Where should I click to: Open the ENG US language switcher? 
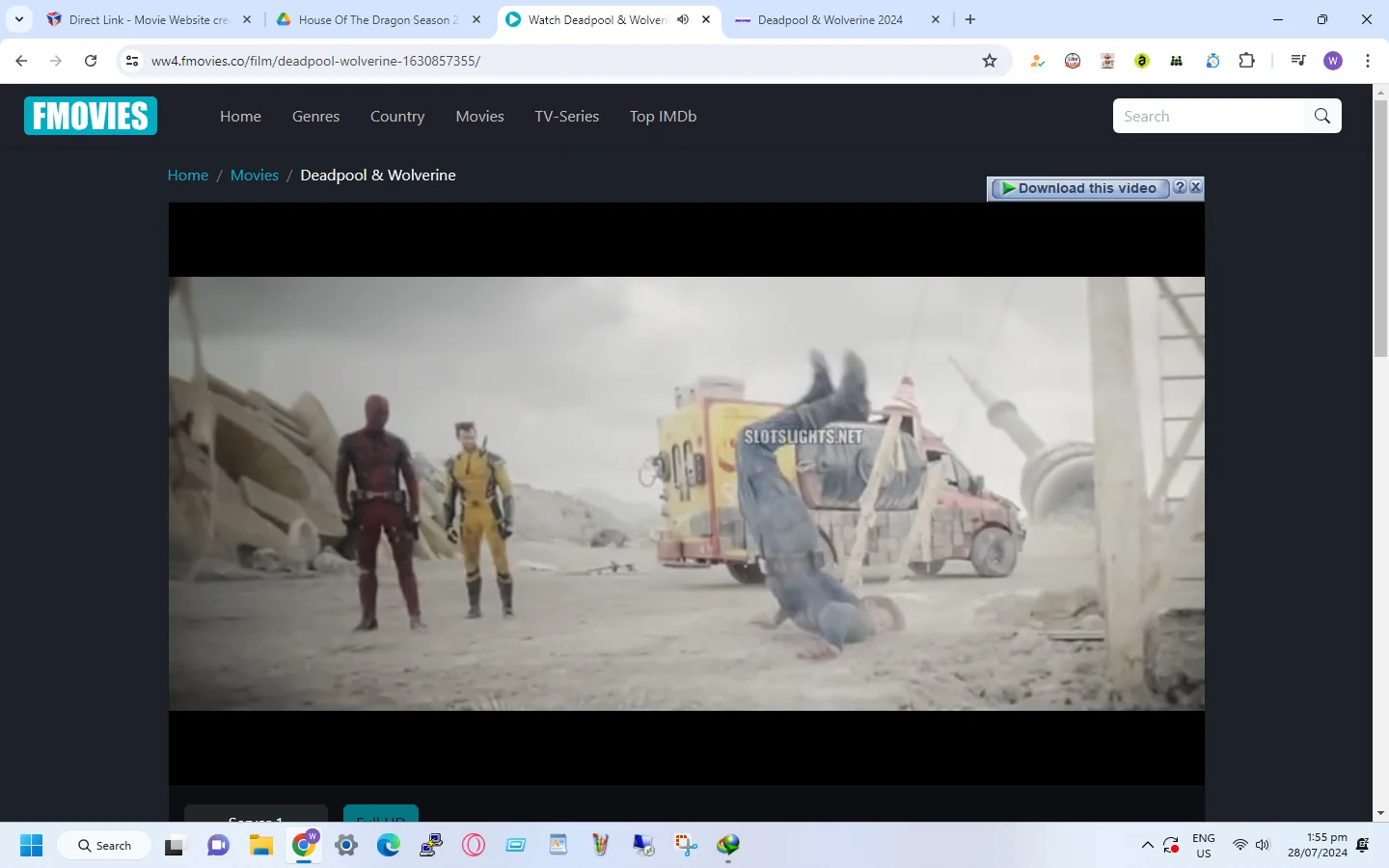tap(1204, 845)
